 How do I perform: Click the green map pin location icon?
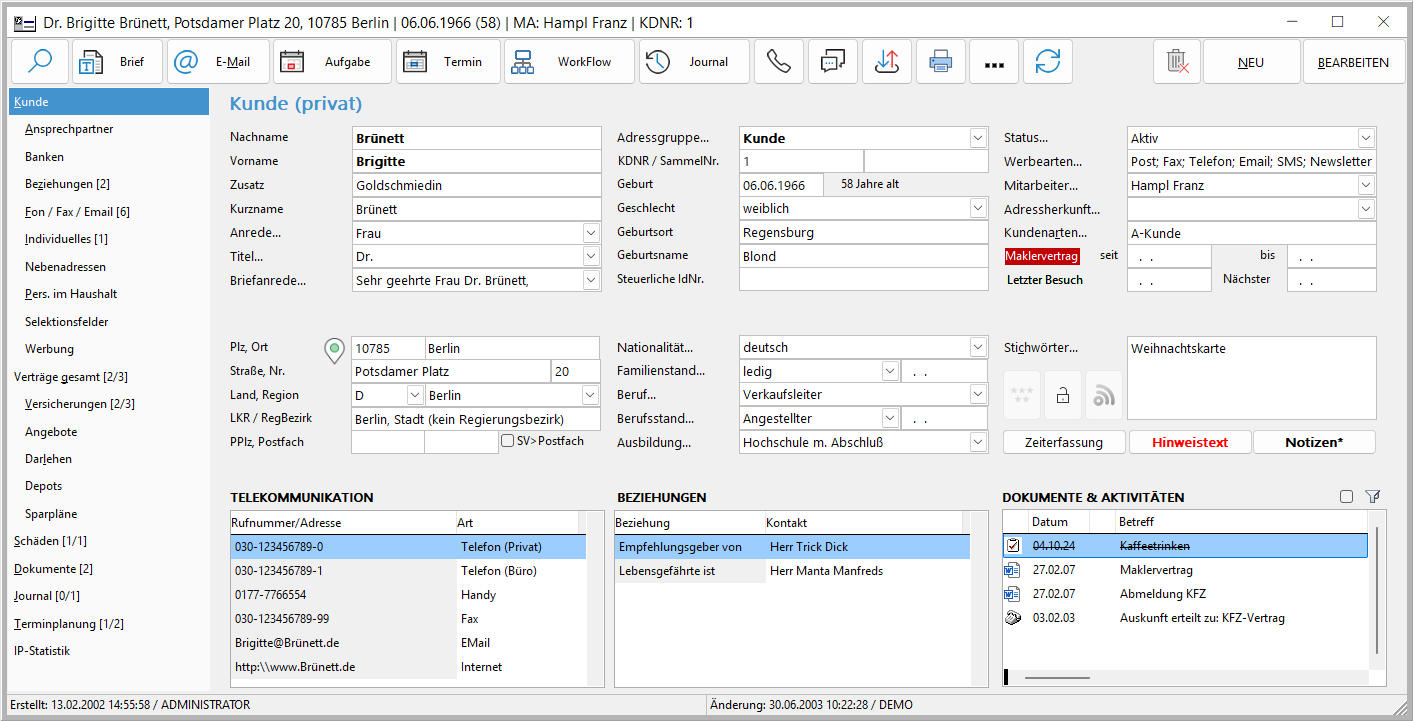point(335,350)
